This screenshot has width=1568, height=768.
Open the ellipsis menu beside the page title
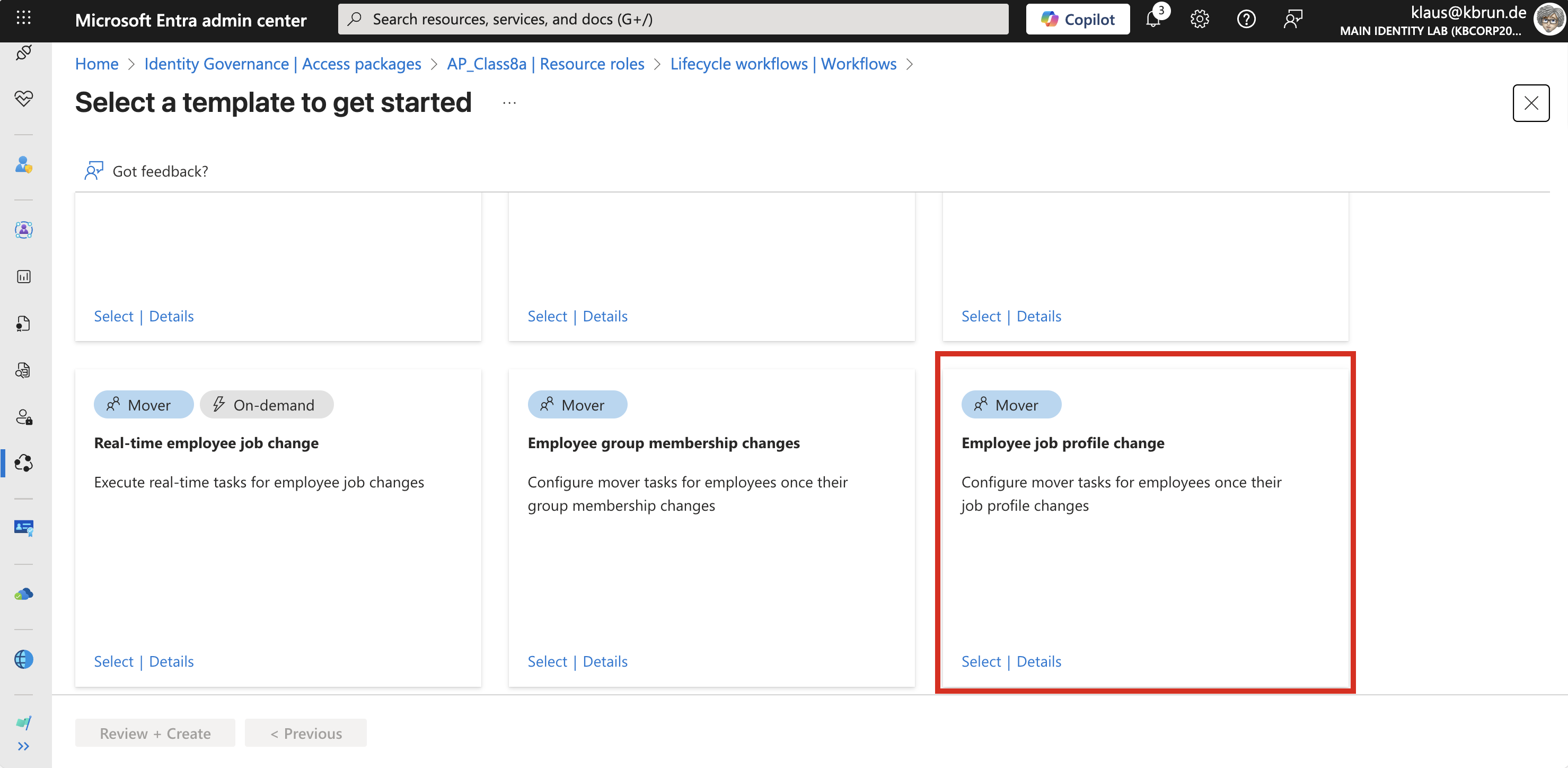[509, 103]
